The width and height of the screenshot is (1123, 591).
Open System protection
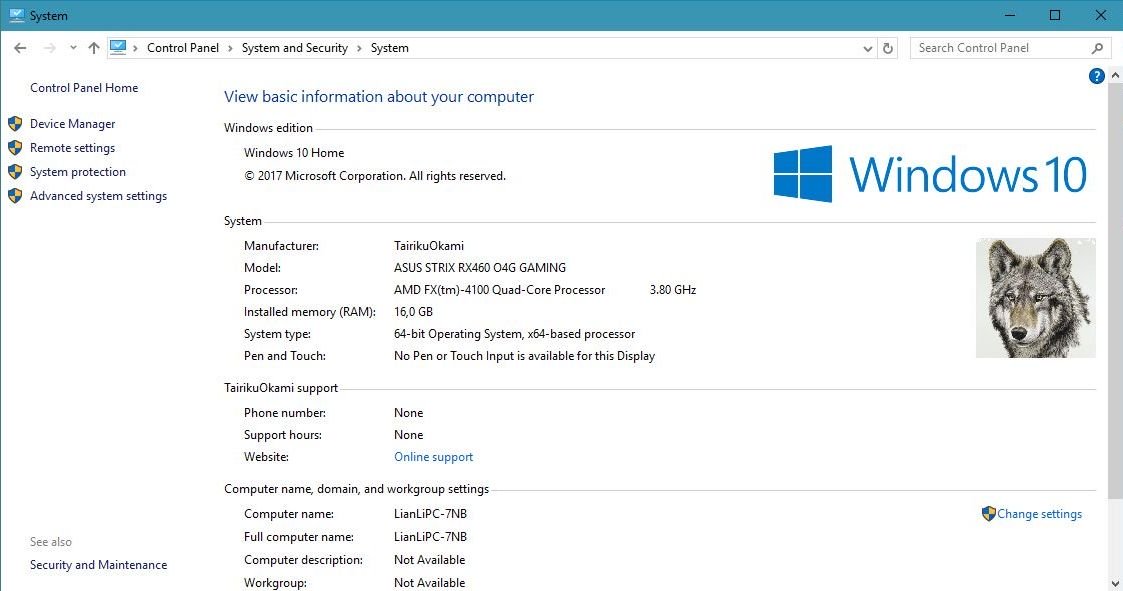point(77,172)
